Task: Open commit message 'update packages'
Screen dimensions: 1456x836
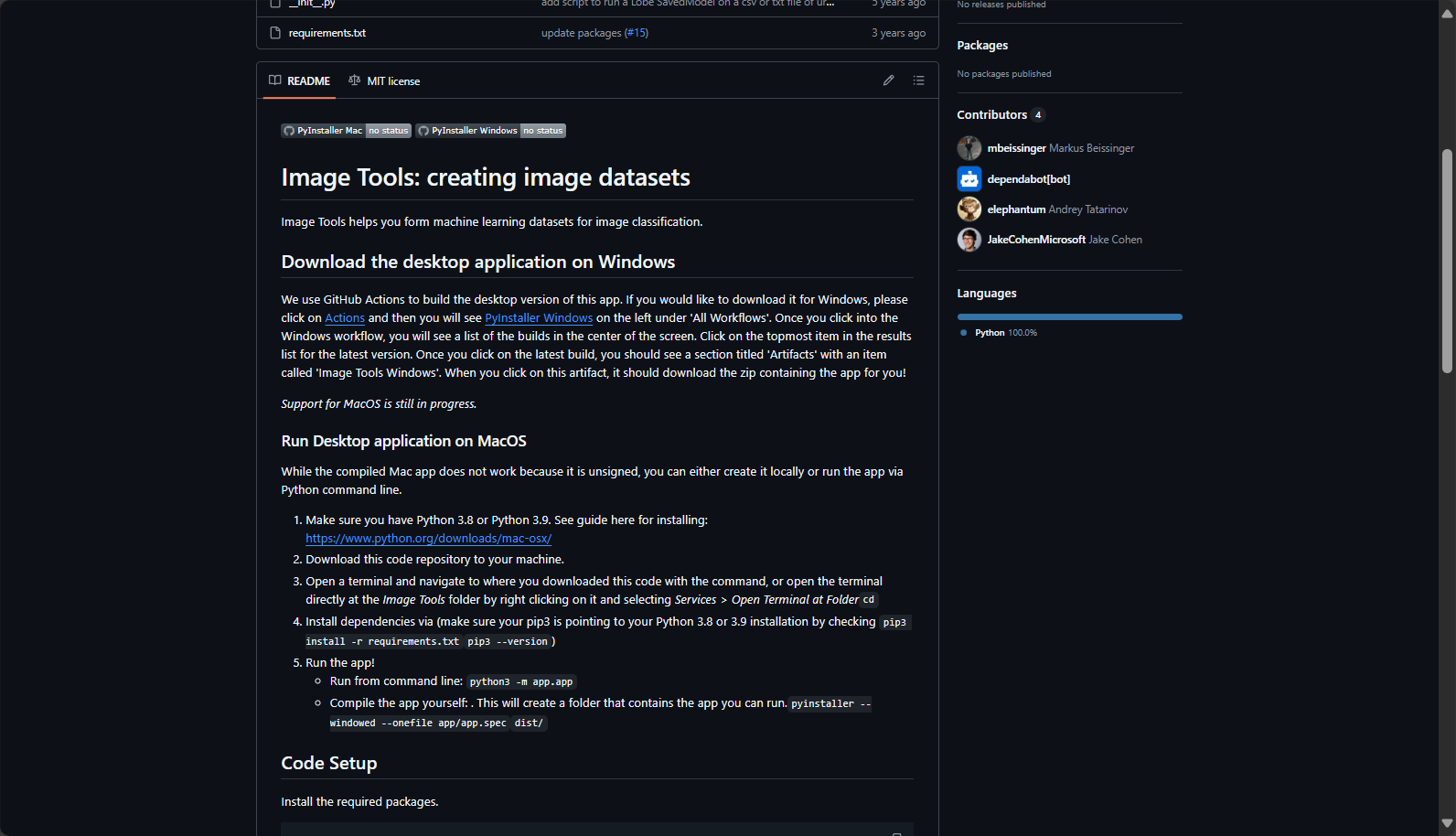Action: click(x=581, y=33)
